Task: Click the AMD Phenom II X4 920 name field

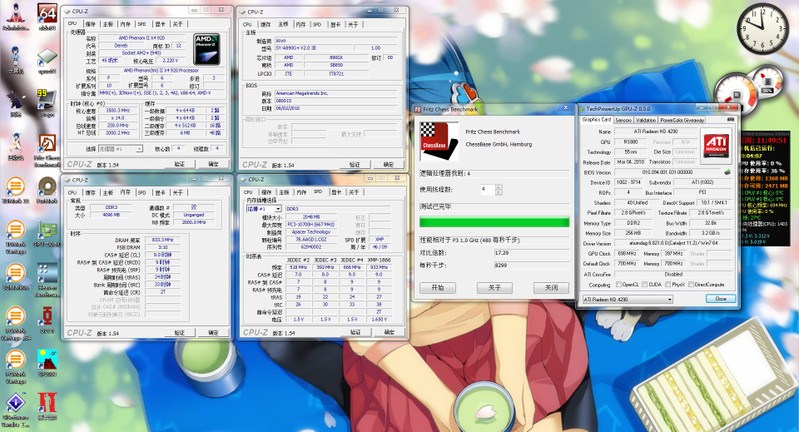Action: click(142, 38)
